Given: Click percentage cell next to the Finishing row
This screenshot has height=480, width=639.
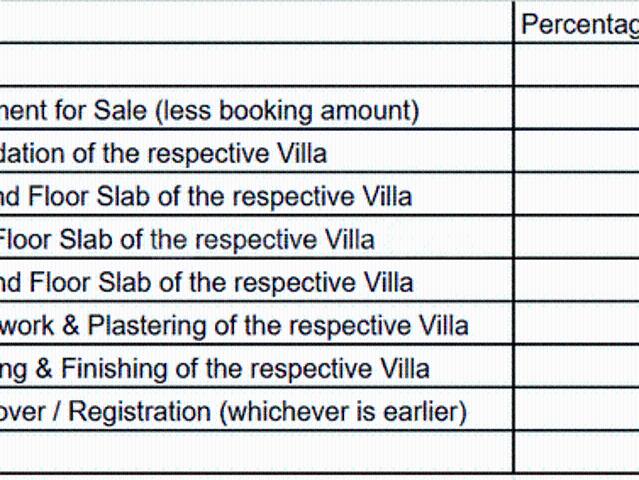Looking at the screenshot, I should 577,368.
